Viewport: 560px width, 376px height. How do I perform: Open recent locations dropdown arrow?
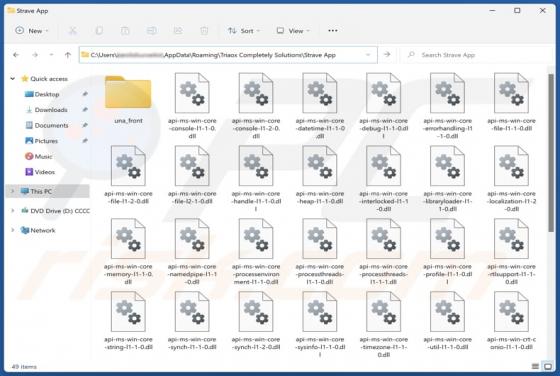[51, 55]
